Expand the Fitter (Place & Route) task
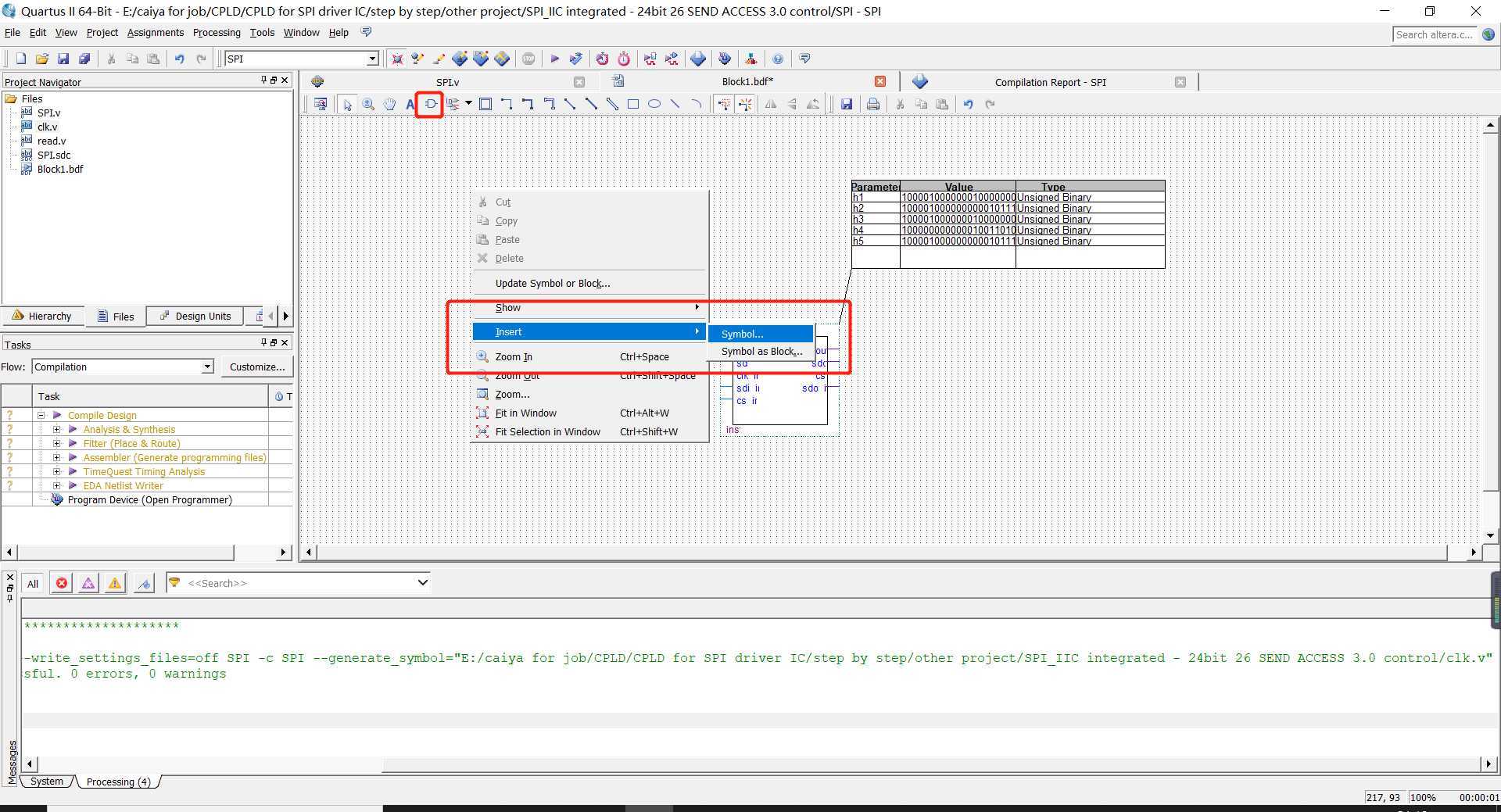The width and height of the screenshot is (1501, 812). click(x=56, y=443)
